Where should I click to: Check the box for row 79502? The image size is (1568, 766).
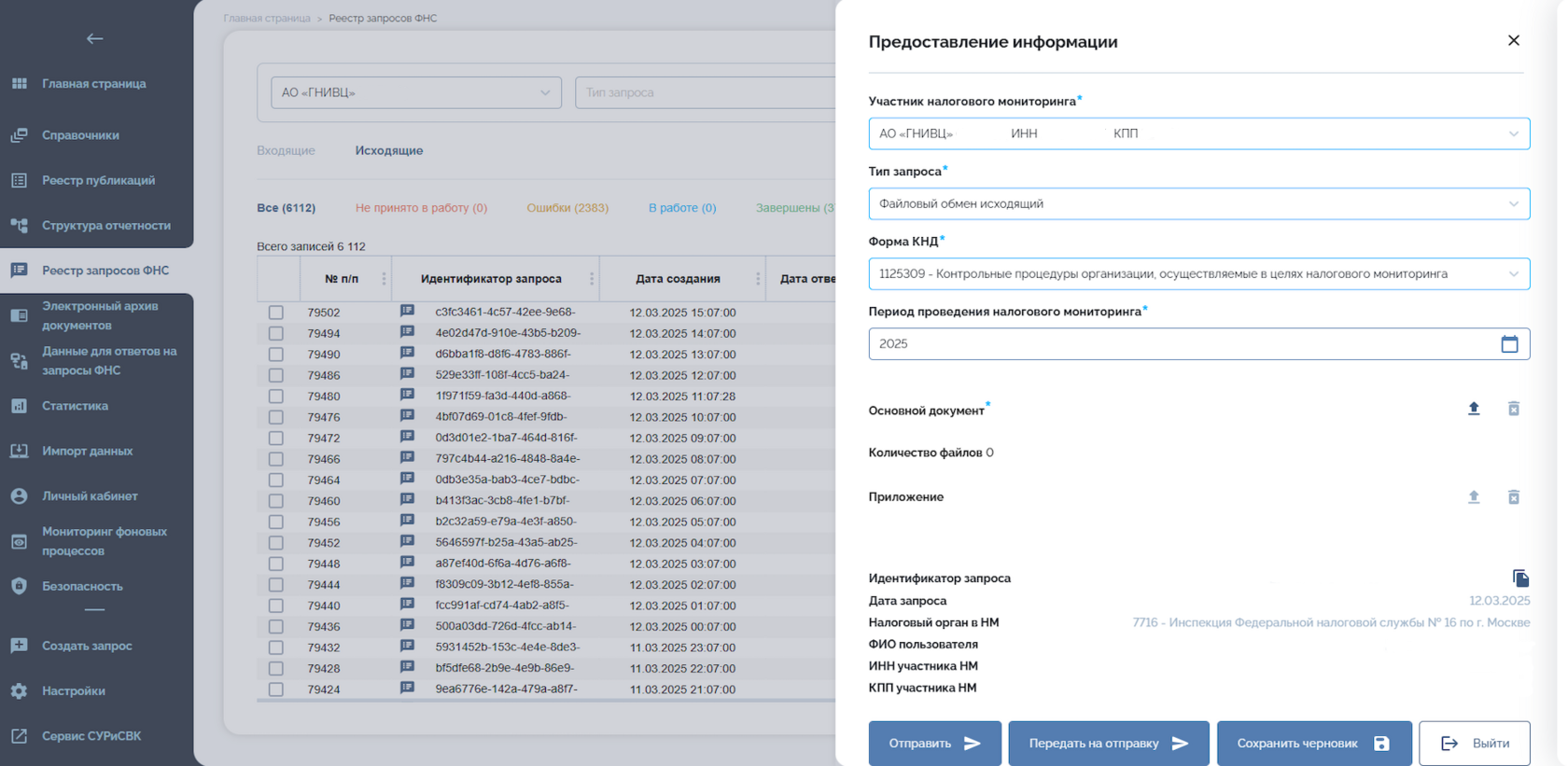click(x=276, y=313)
